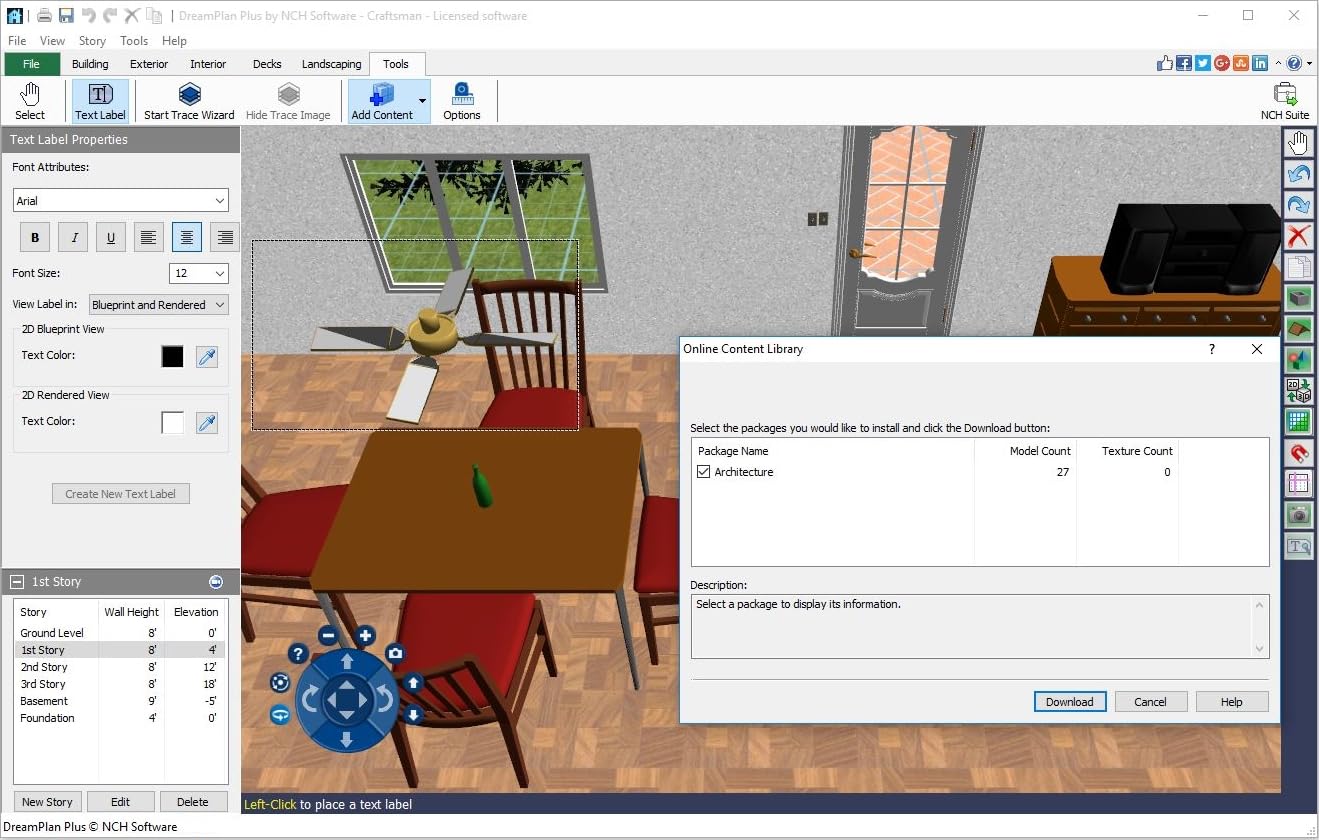Click the Twitter share icon
Screen dimensions: 1319x840
tap(1203, 63)
